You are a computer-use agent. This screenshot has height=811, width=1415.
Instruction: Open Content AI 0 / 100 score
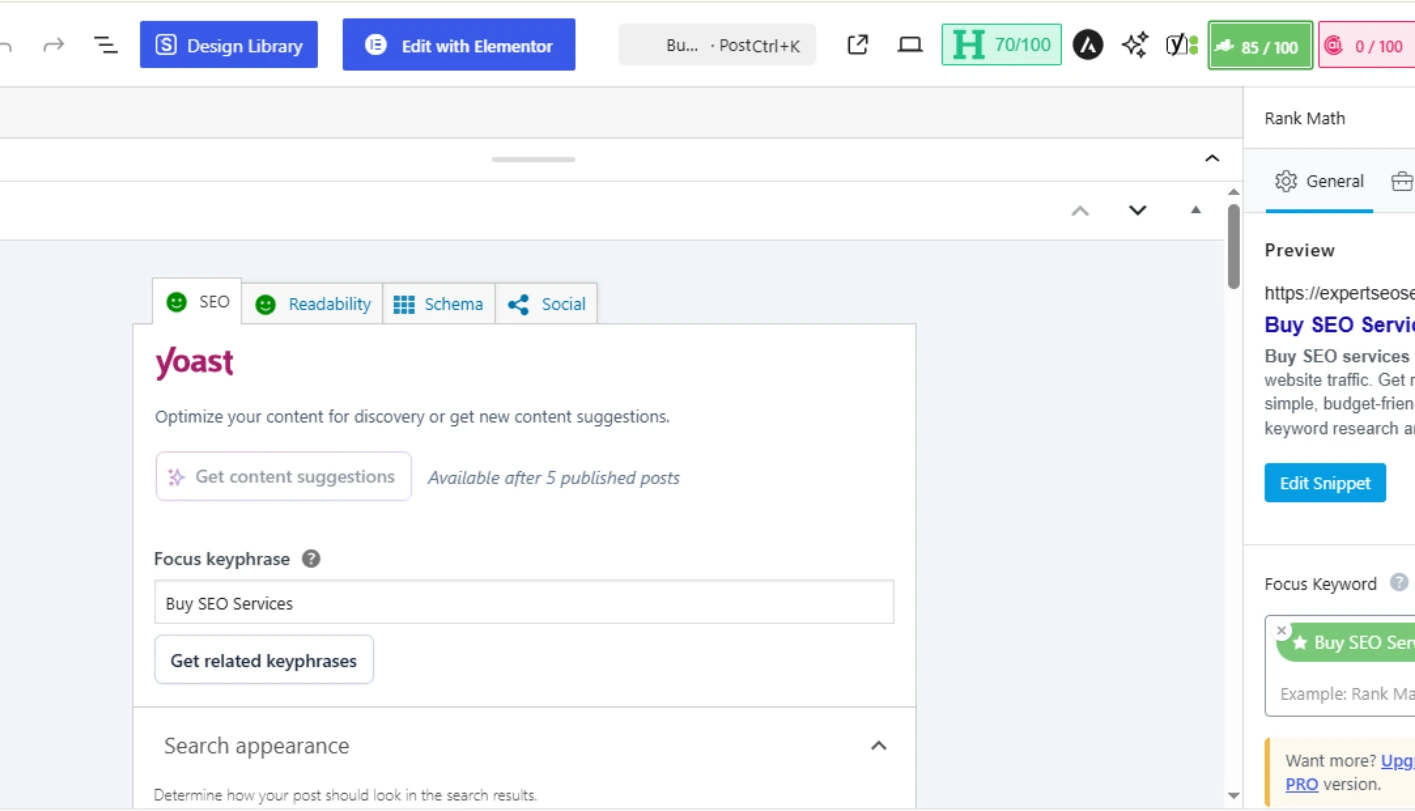[x=1366, y=46]
